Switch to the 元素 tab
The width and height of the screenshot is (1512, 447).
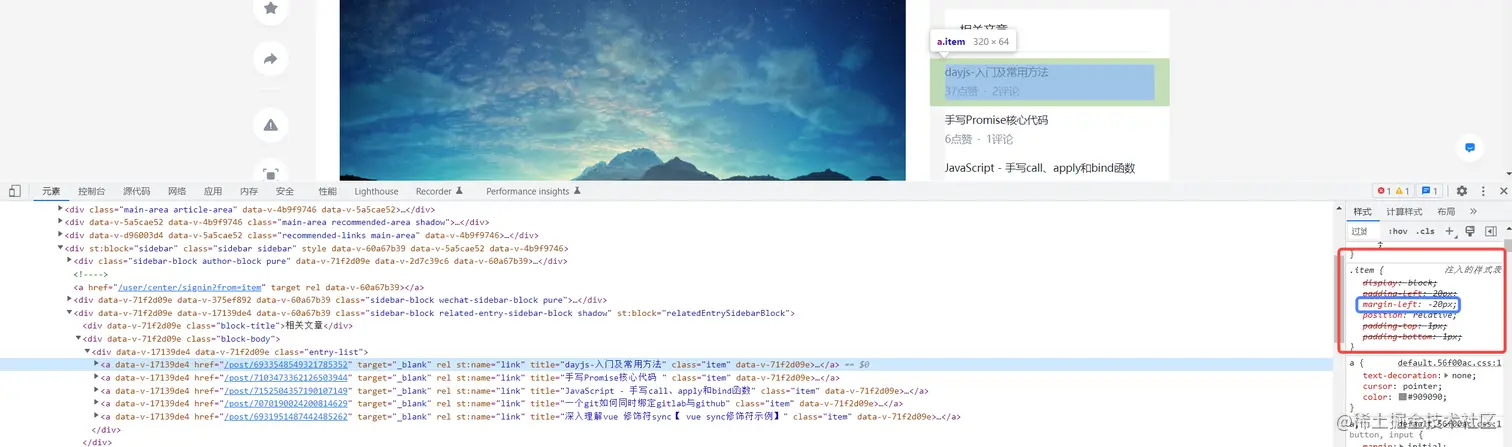[50, 191]
